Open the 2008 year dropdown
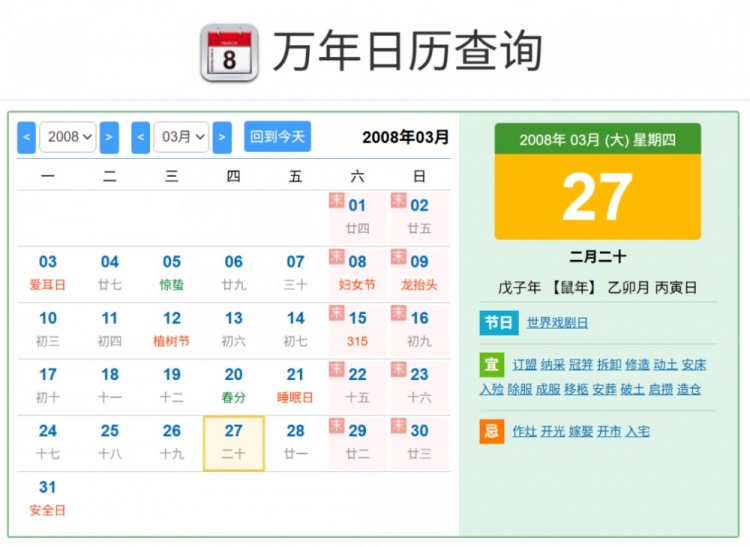This screenshot has width=750, height=547. pyautogui.click(x=68, y=137)
